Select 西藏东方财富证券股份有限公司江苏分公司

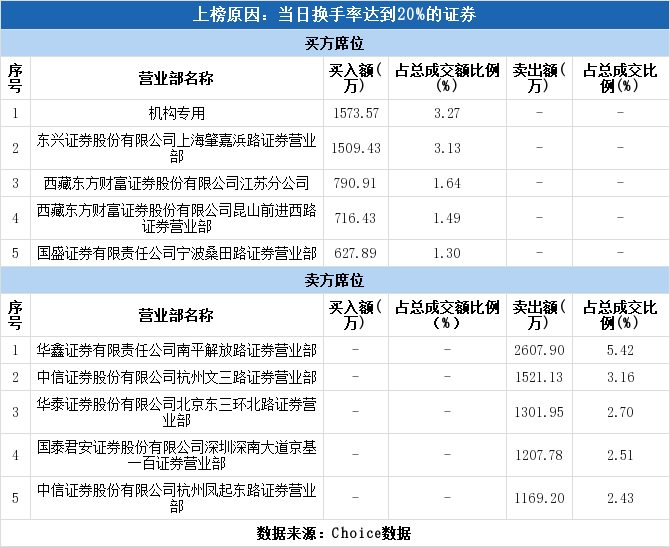tap(176, 183)
